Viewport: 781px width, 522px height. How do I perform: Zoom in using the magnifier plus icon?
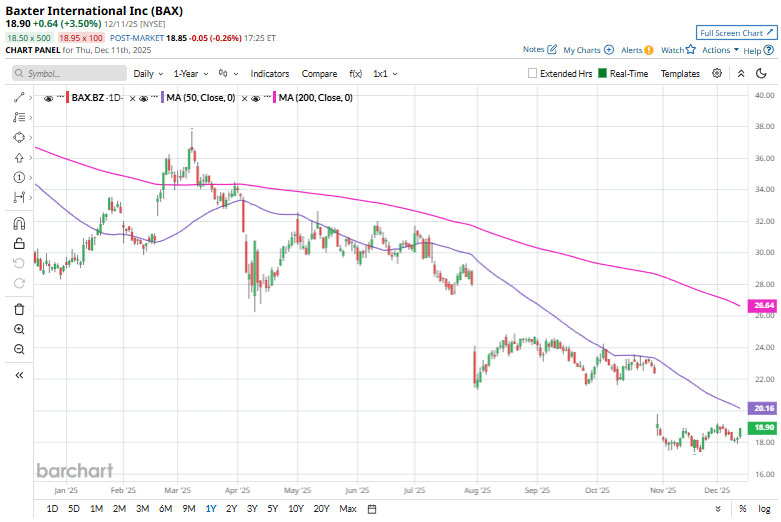19,329
